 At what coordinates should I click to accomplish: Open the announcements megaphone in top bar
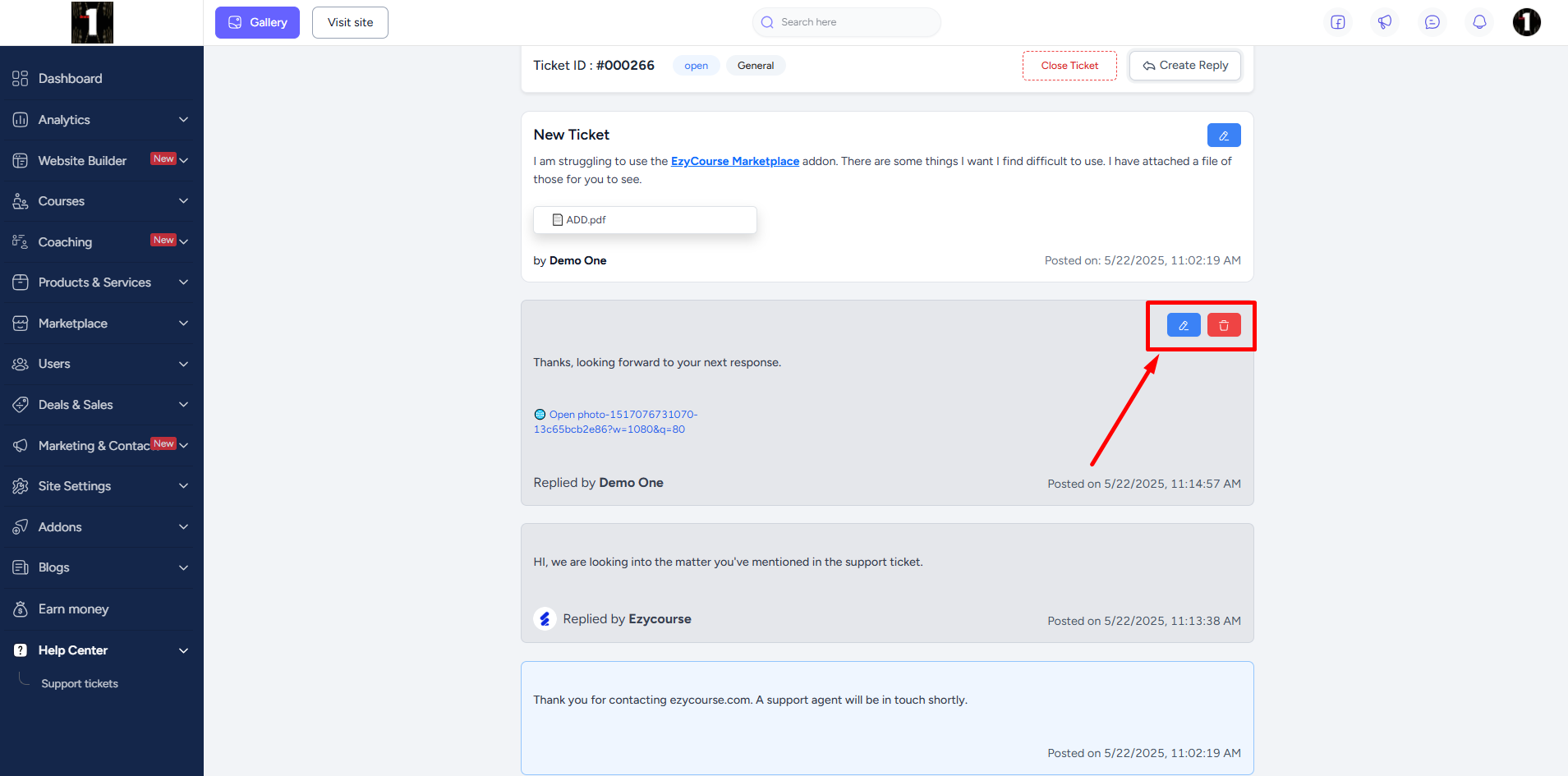coord(1385,22)
